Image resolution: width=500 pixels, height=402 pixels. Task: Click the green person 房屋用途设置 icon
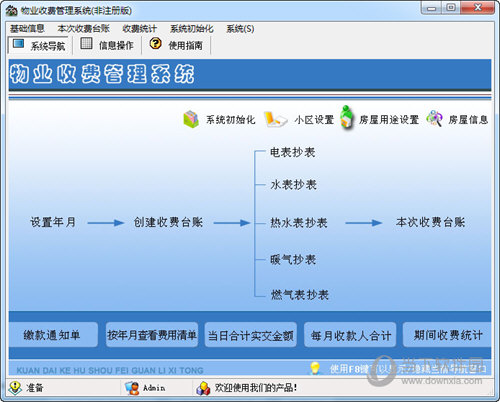(347, 118)
